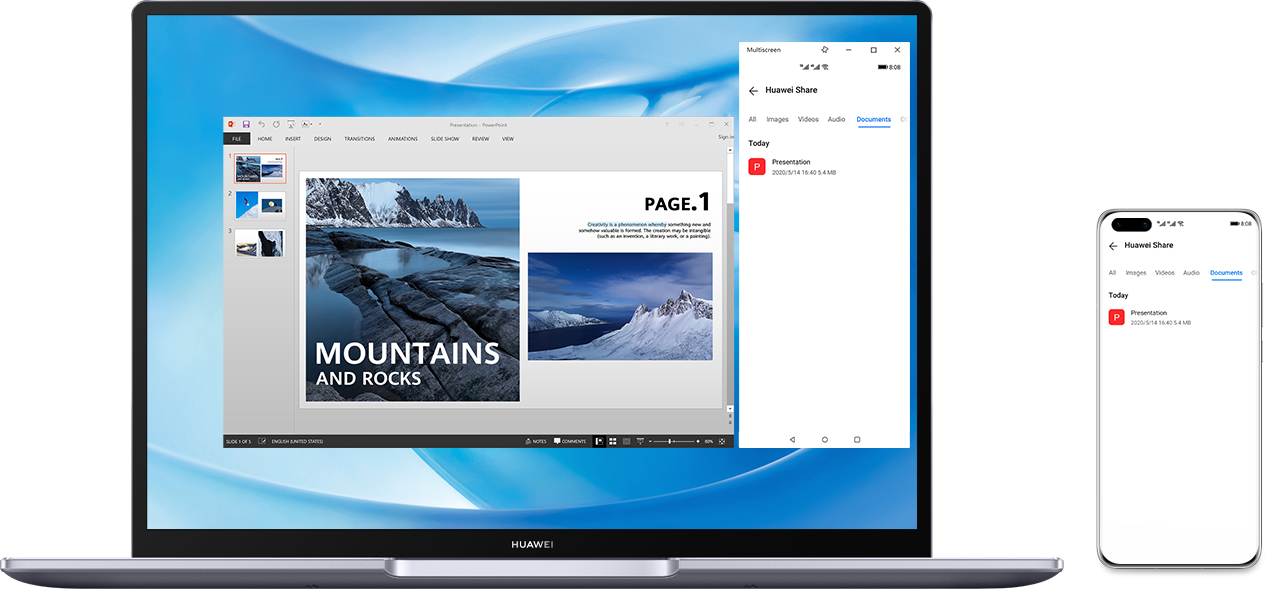Start Slide Show from the status bar icon
The image size is (1266, 589).
(x=640, y=441)
